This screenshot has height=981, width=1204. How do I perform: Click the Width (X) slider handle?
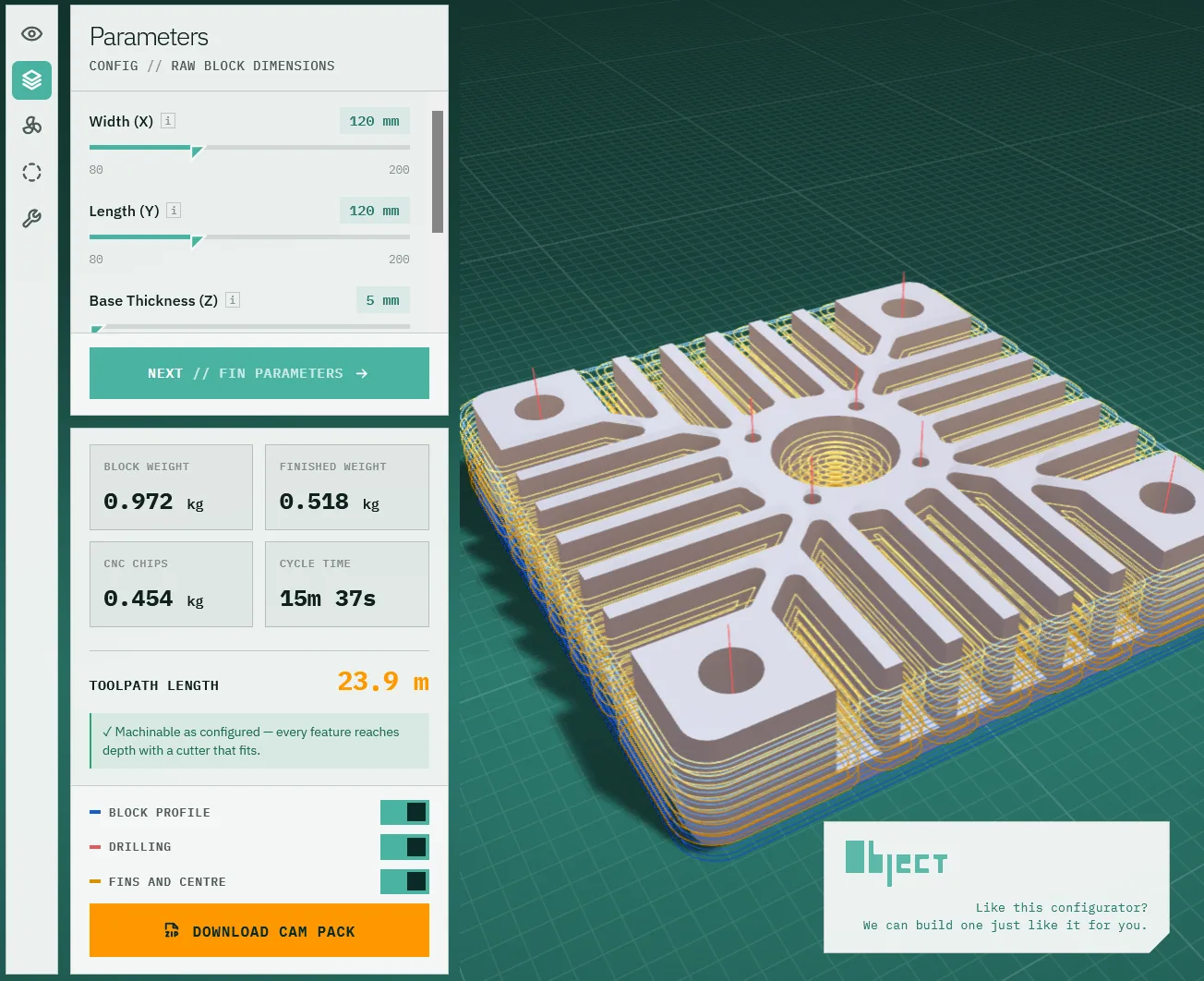[x=197, y=151]
